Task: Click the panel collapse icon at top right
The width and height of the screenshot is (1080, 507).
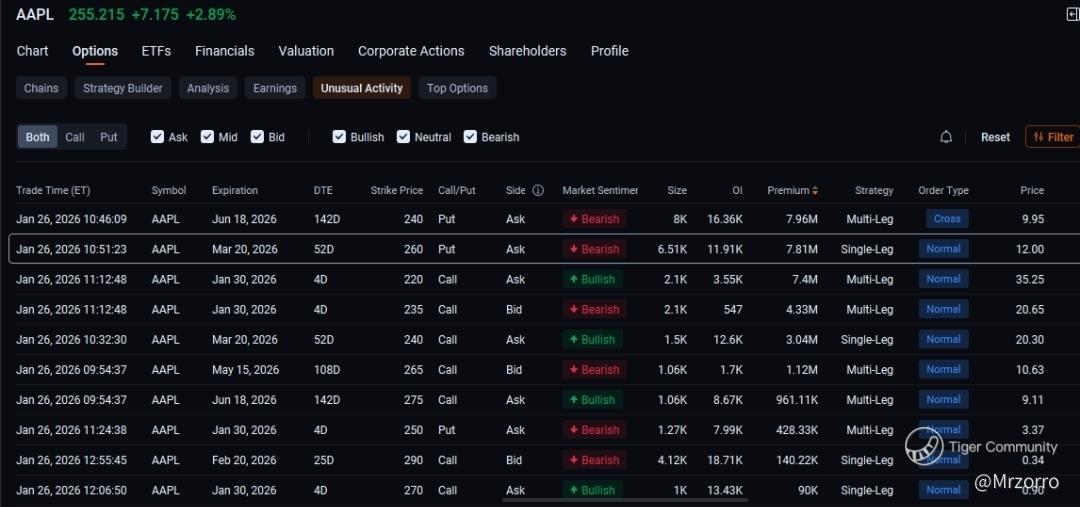Action: click(x=1073, y=14)
